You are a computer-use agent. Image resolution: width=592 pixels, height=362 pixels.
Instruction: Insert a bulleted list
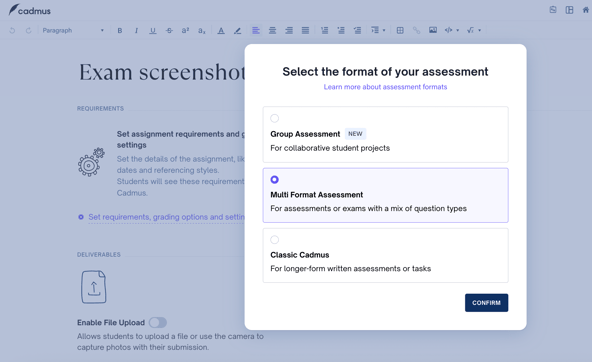[341, 30]
